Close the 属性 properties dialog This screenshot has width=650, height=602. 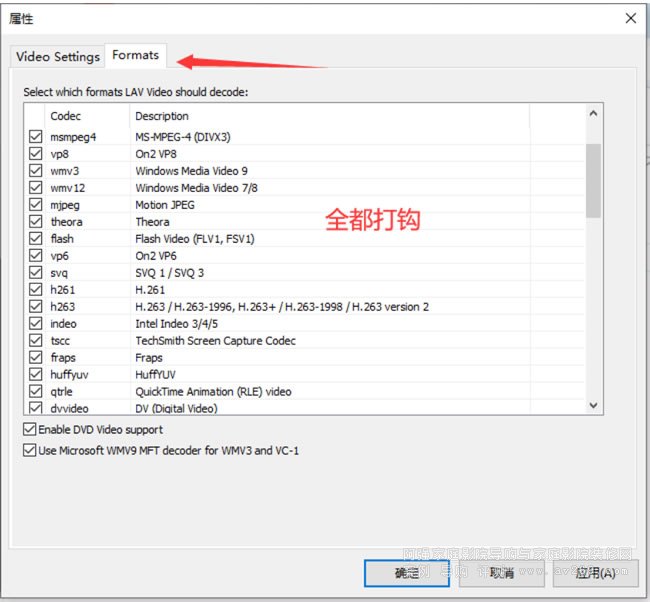[630, 18]
